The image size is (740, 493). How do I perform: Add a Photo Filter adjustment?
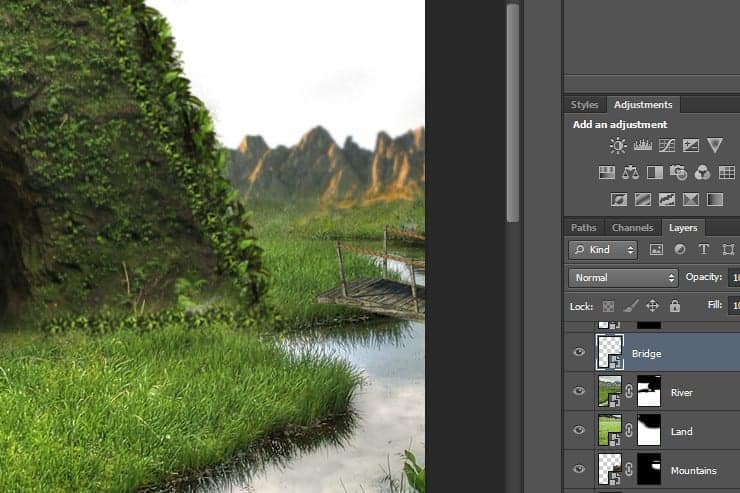pyautogui.click(x=679, y=173)
